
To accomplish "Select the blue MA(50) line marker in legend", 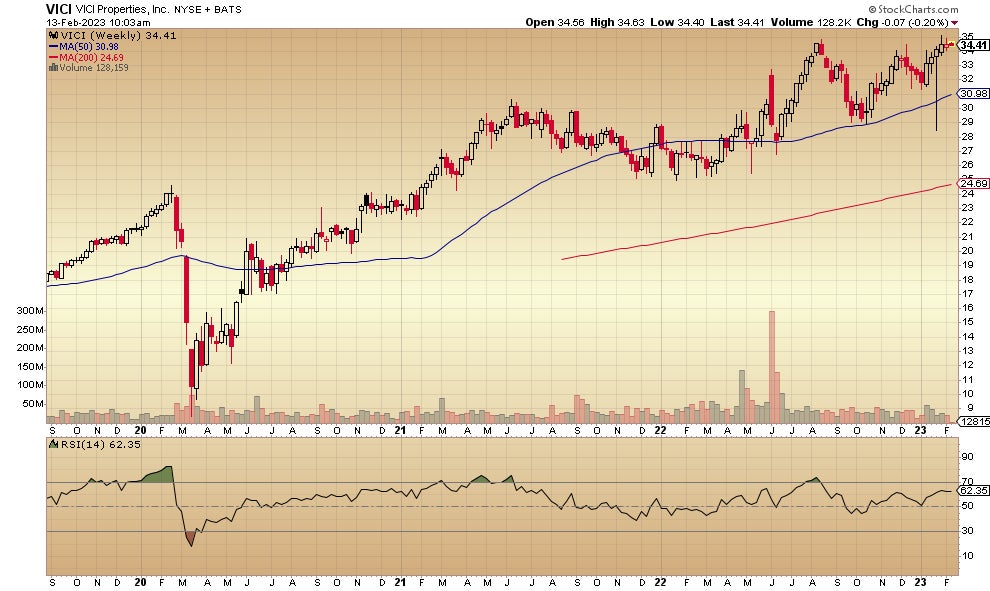I will coord(54,47).
